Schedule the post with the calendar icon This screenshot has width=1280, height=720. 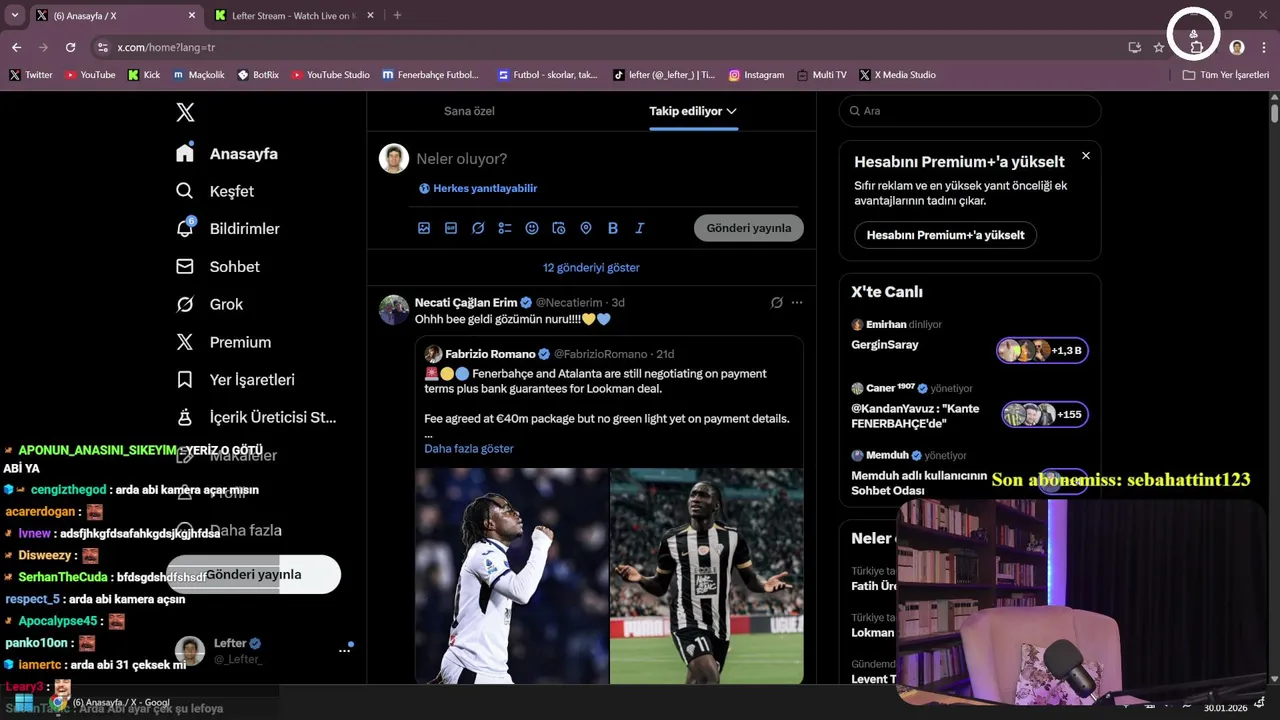(559, 228)
